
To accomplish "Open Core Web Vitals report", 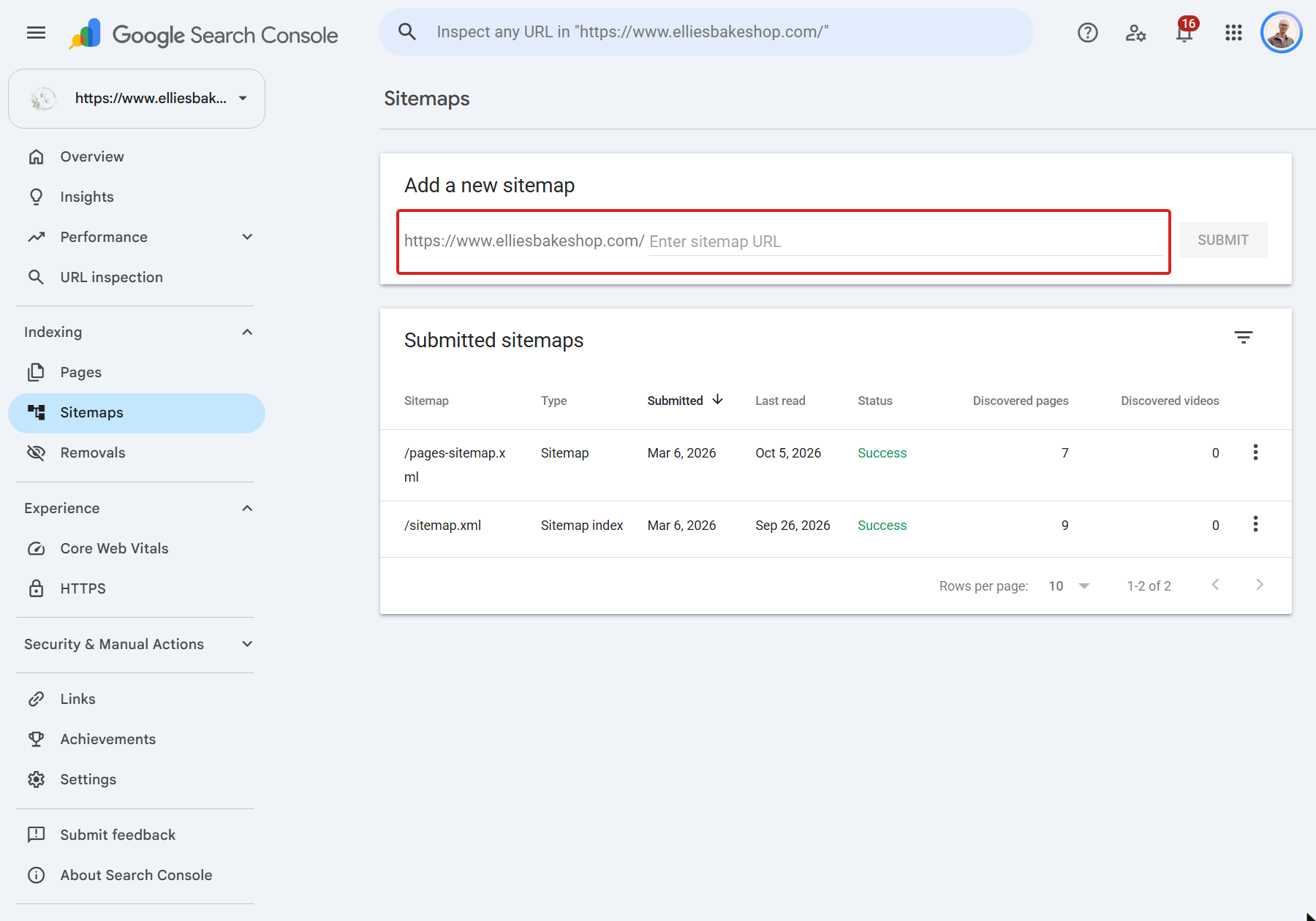I will [x=137, y=548].
